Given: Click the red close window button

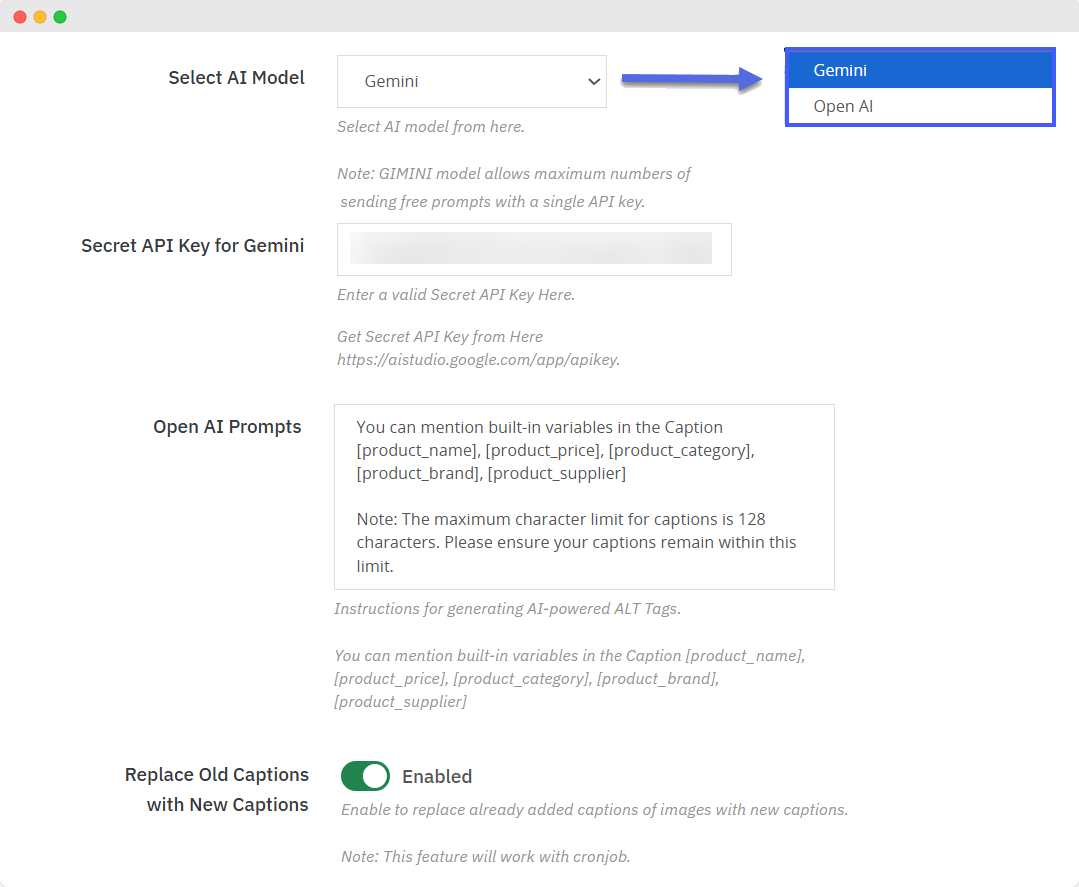Looking at the screenshot, I should pyautogui.click(x=20, y=17).
